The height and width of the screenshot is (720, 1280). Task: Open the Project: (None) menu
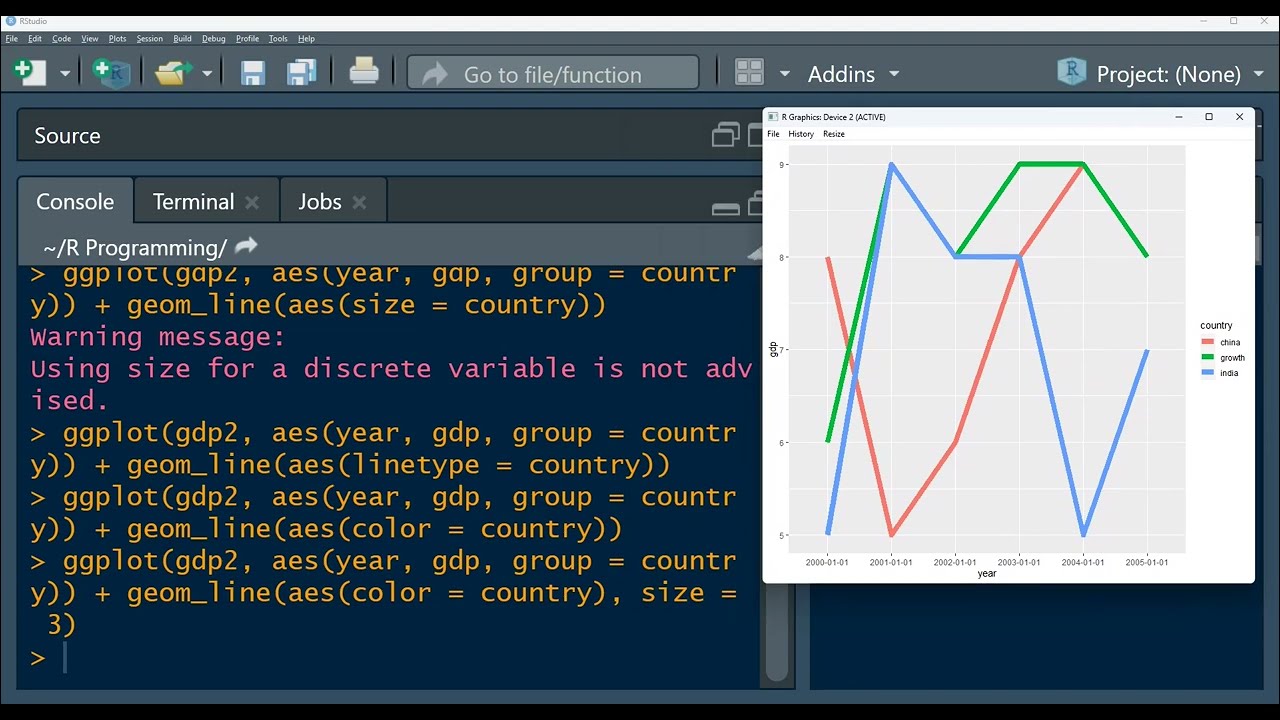point(1180,74)
